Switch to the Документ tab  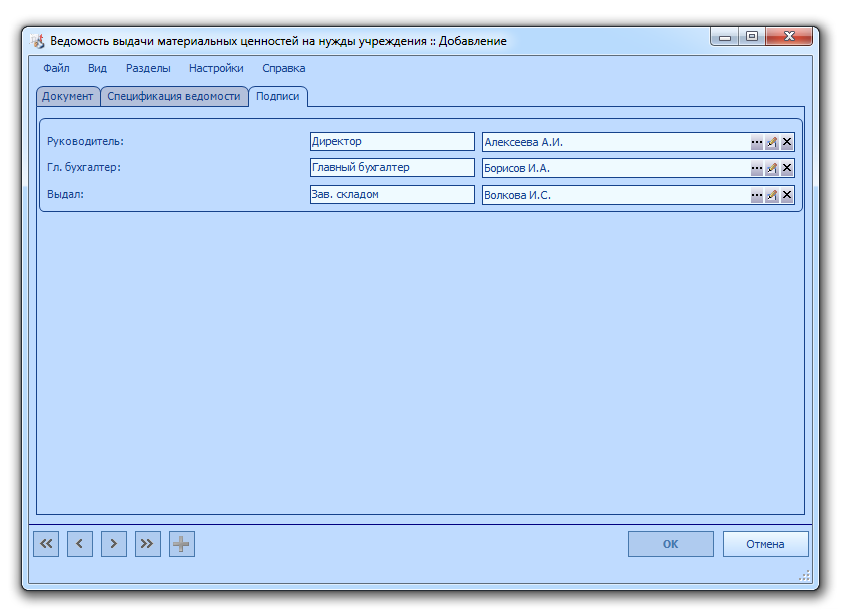(68, 96)
